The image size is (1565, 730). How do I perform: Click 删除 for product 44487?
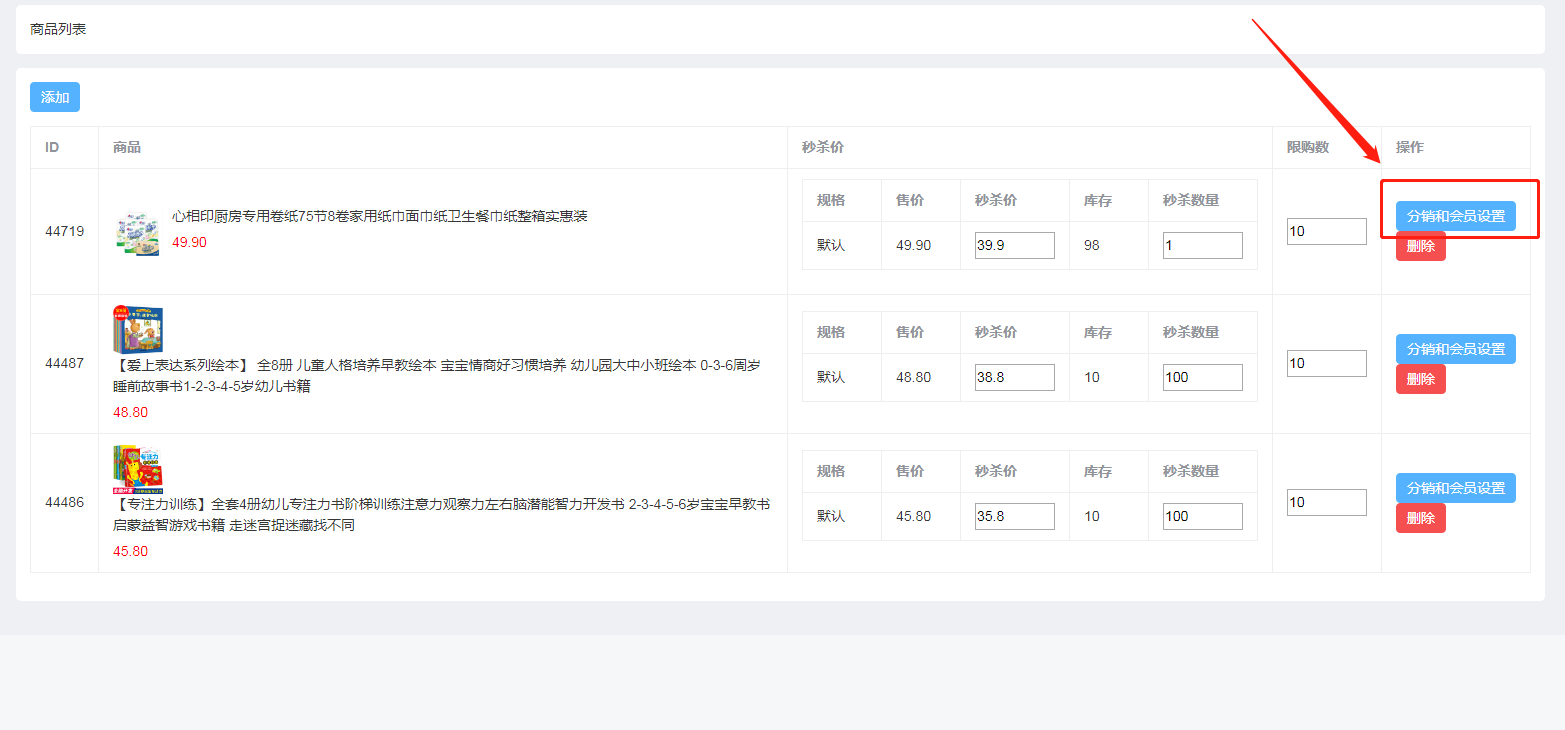[x=1420, y=379]
